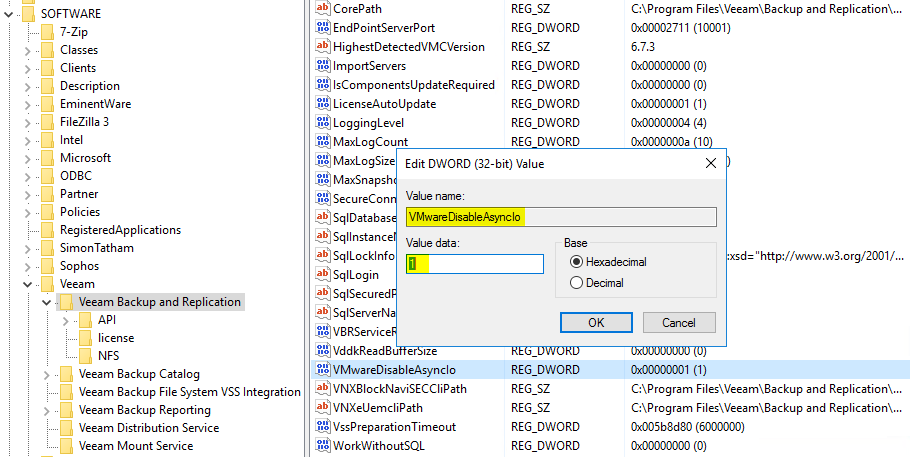Click the 0x0000000a (10) data cell

click(671, 142)
